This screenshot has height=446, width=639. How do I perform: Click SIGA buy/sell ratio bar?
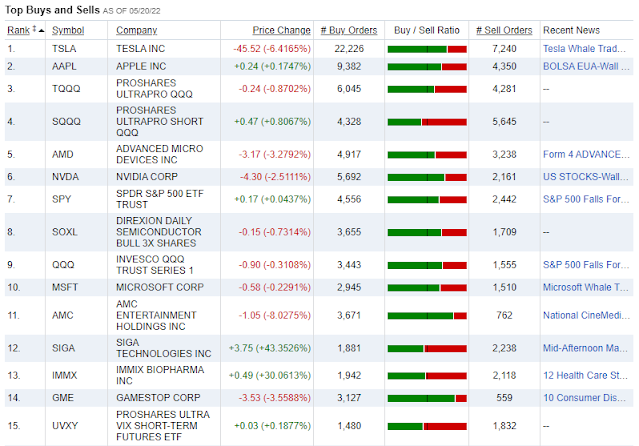427,349
